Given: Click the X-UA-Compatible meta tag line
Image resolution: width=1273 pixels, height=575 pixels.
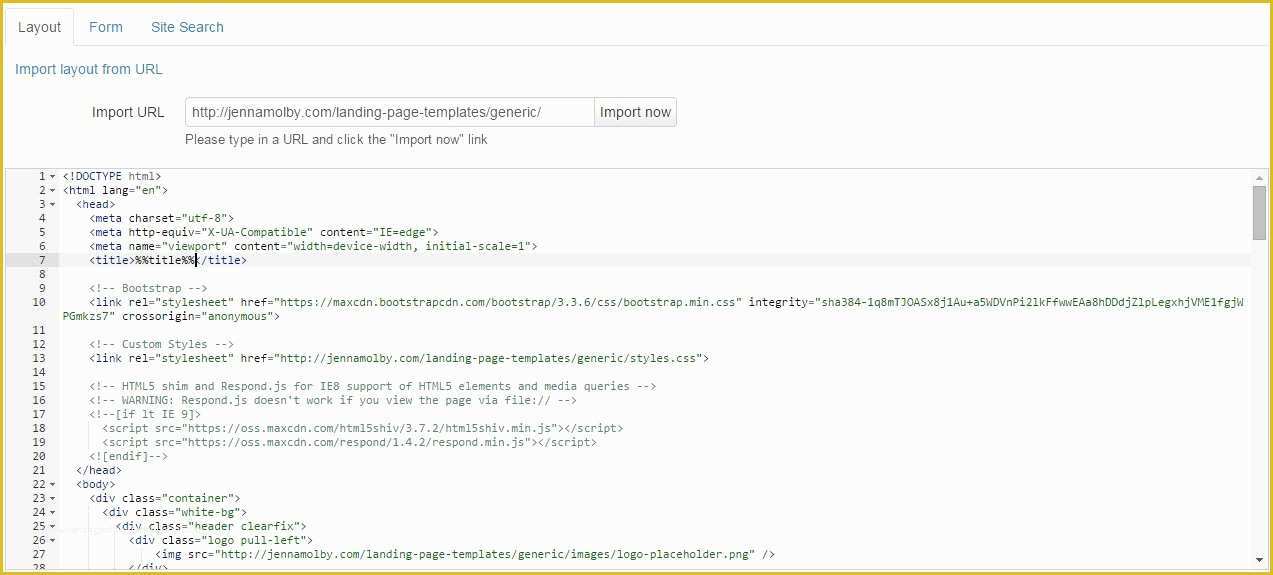Looking at the screenshot, I should tap(263, 232).
